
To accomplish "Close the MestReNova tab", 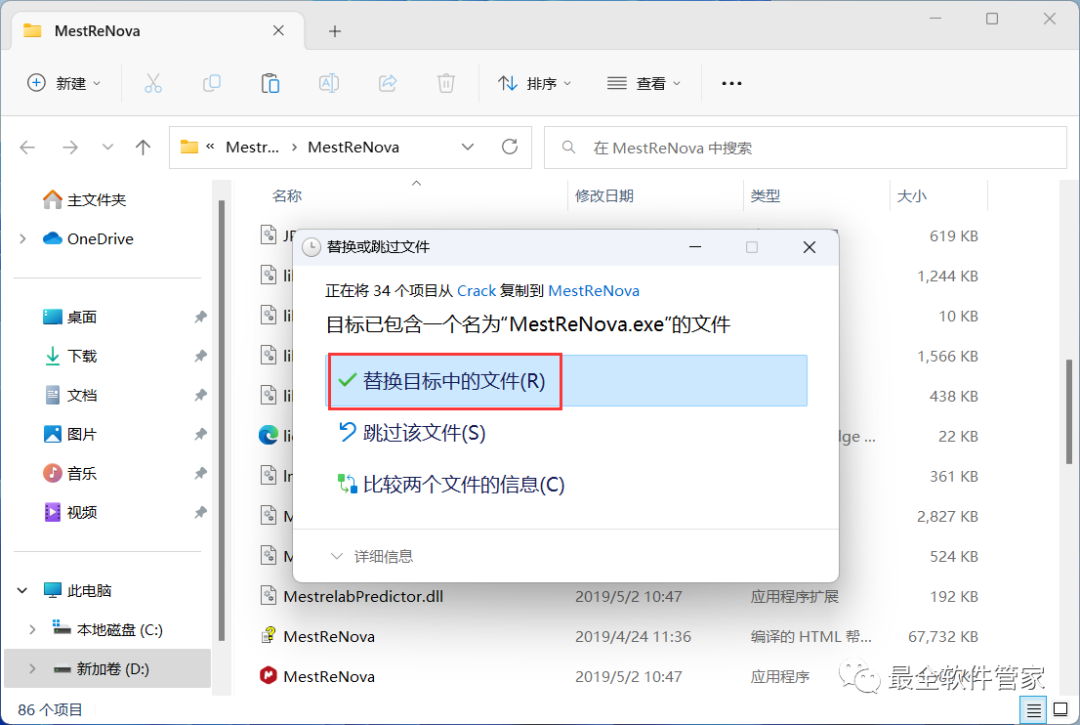I will (x=278, y=30).
